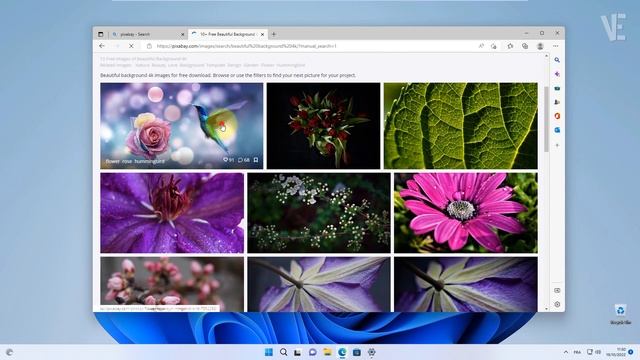Open comments on the rose hummingbird image
The height and width of the screenshot is (360, 640).
244,160
